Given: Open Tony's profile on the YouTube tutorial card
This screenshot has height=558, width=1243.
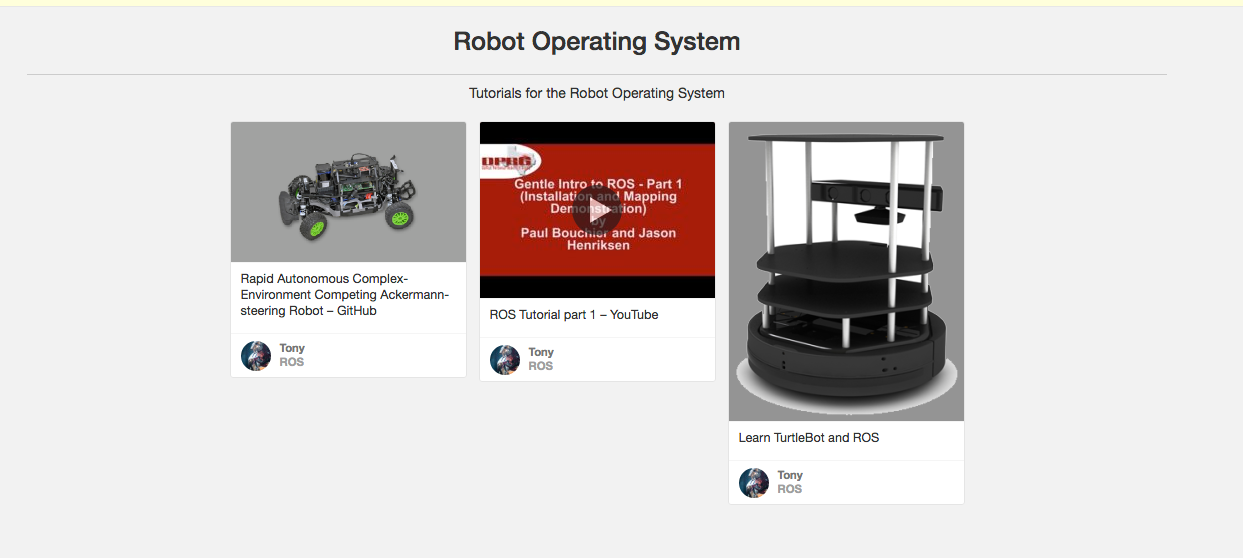Looking at the screenshot, I should pos(541,352).
